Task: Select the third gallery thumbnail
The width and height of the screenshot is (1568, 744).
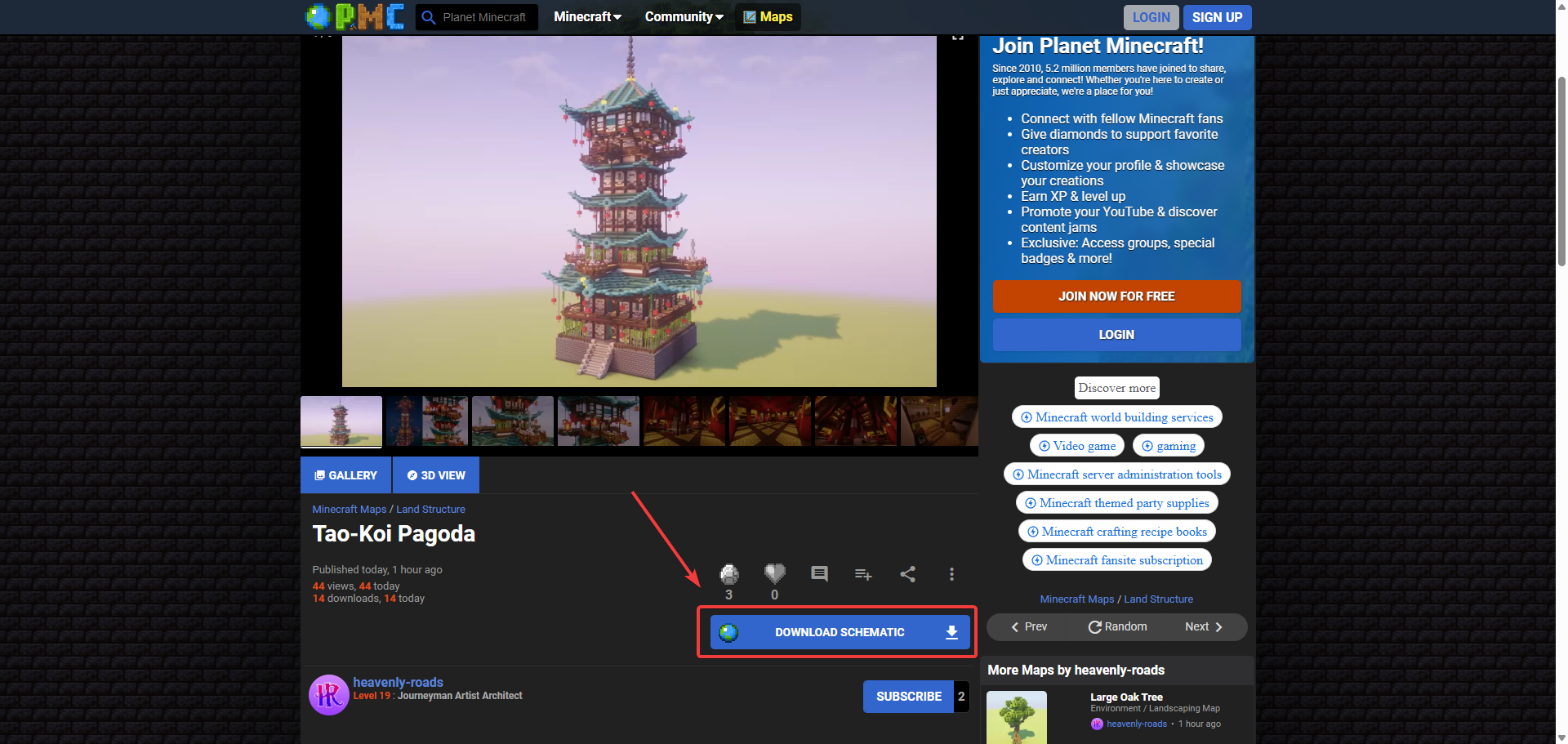Action: click(x=513, y=421)
